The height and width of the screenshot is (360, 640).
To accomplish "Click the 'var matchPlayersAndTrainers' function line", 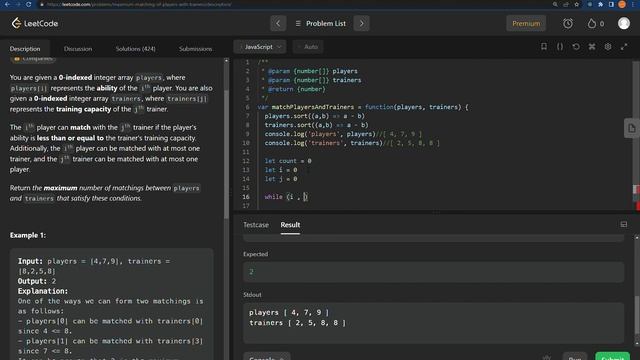I will (362, 107).
